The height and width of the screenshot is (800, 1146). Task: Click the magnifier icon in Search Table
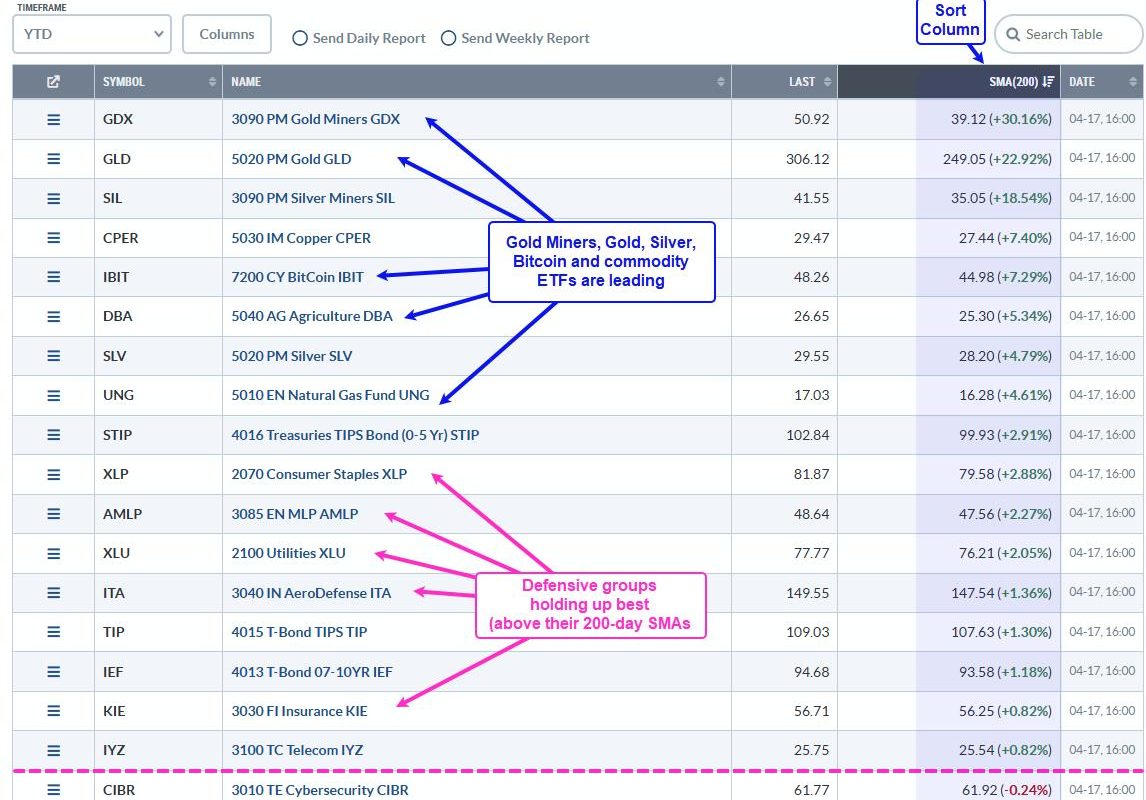coord(1013,34)
